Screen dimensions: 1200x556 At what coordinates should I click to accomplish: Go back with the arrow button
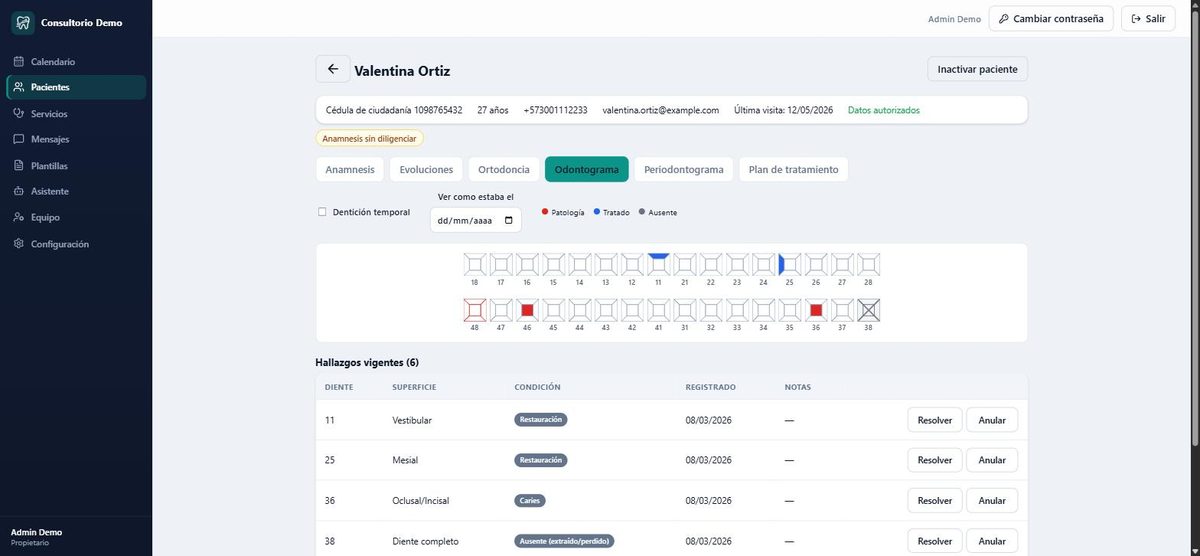[333, 69]
